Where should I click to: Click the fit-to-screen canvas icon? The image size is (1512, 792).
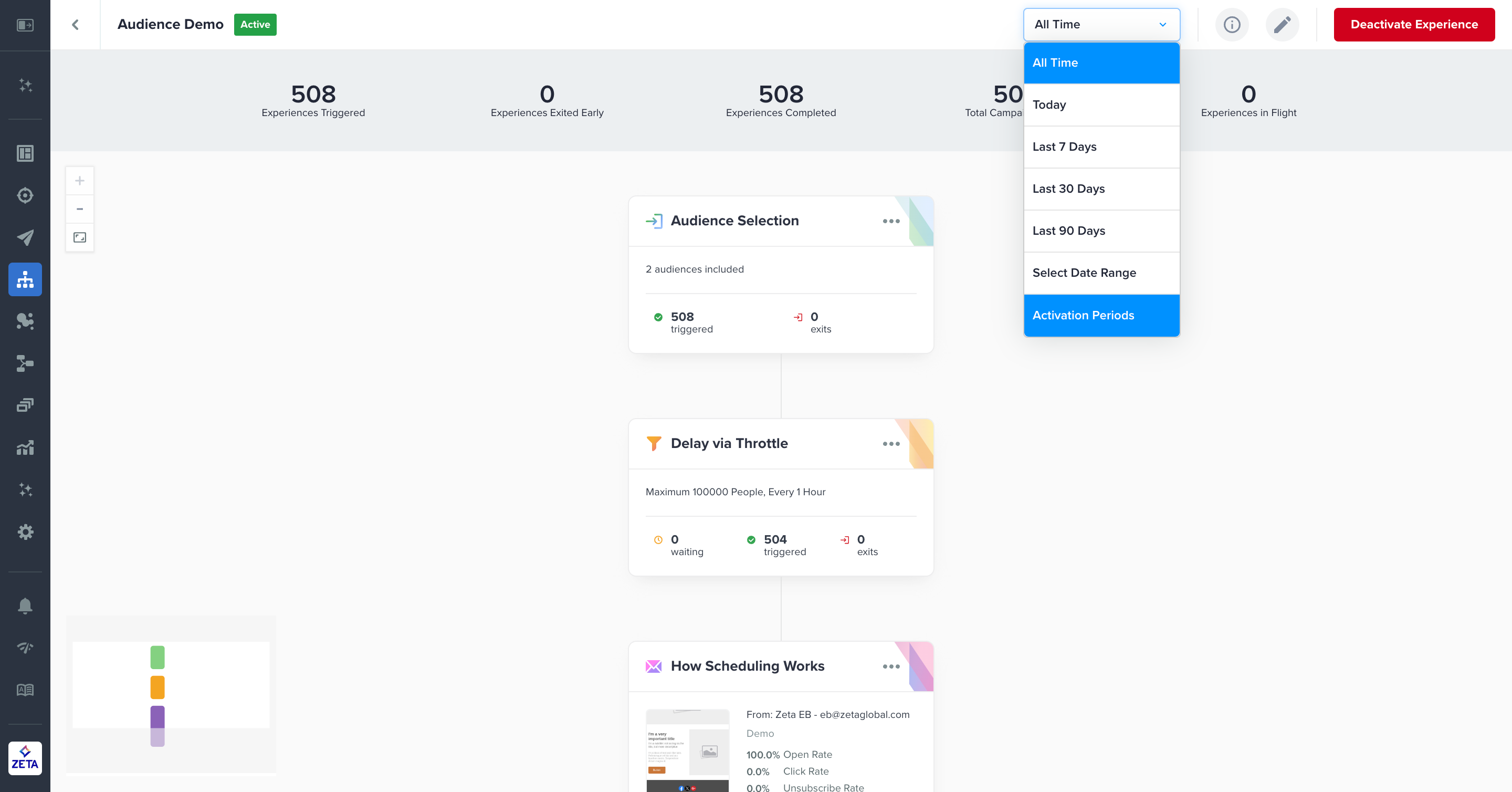click(x=80, y=237)
